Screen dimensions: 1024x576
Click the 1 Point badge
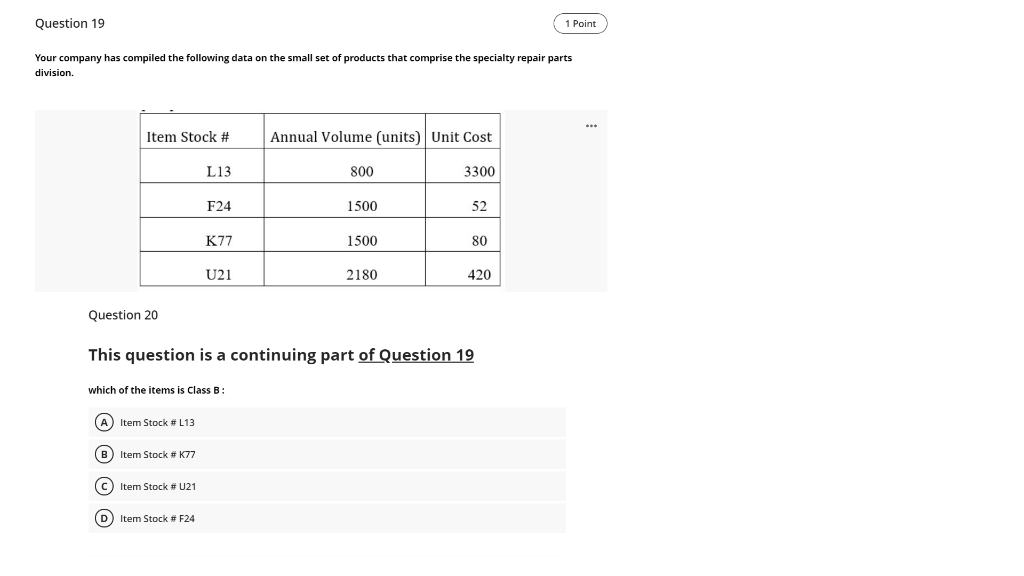pos(580,22)
